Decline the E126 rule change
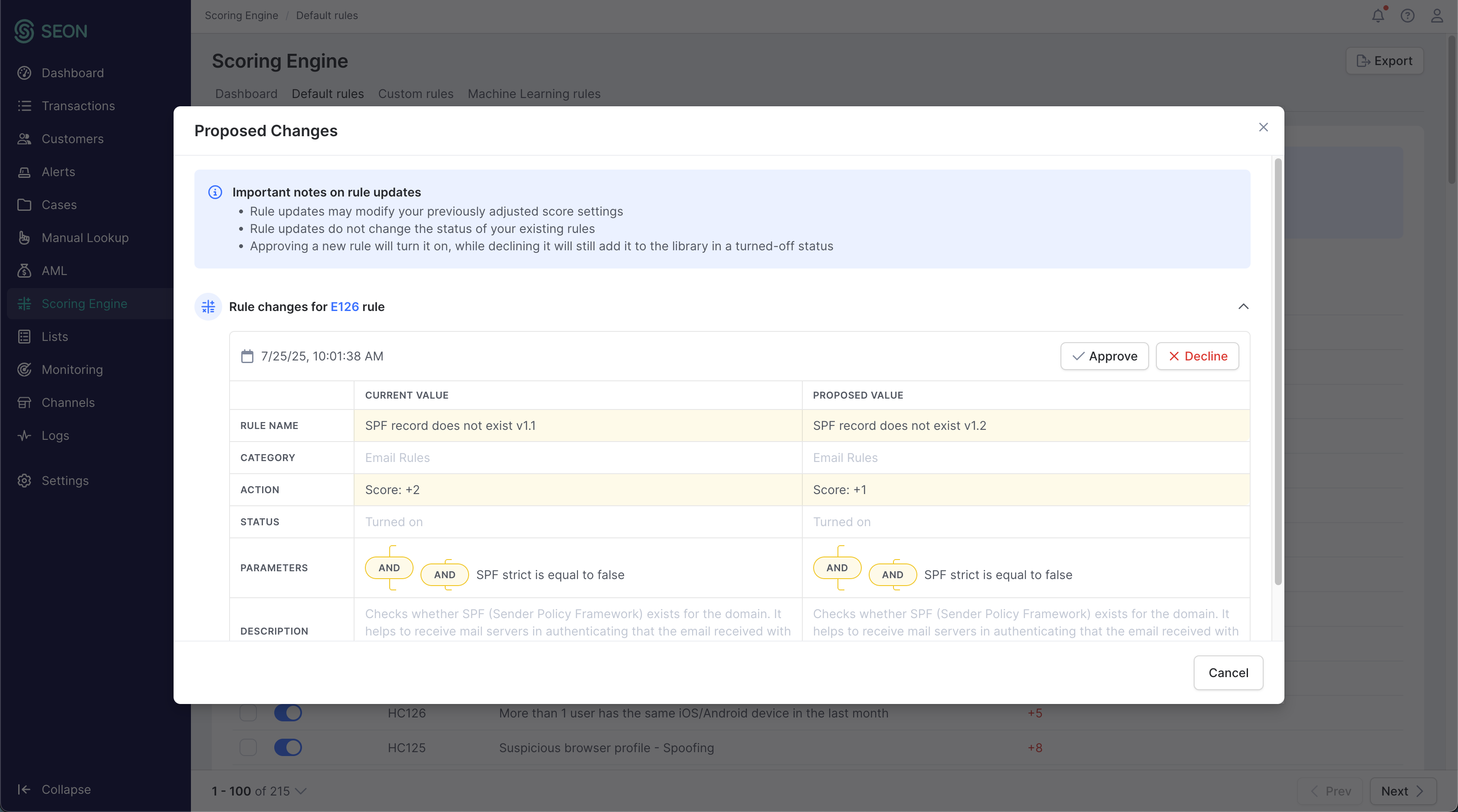 1197,356
